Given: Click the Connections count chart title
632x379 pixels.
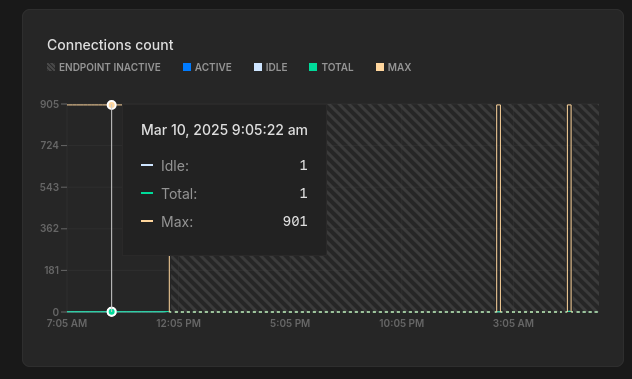Looking at the screenshot, I should pyautogui.click(x=110, y=45).
